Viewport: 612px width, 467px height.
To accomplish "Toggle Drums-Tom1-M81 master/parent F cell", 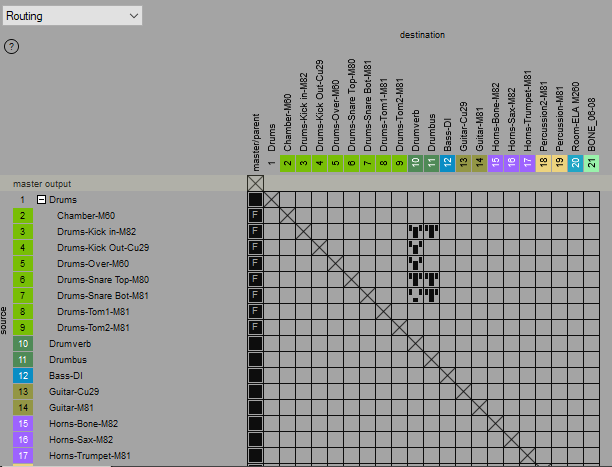I will 256,312.
